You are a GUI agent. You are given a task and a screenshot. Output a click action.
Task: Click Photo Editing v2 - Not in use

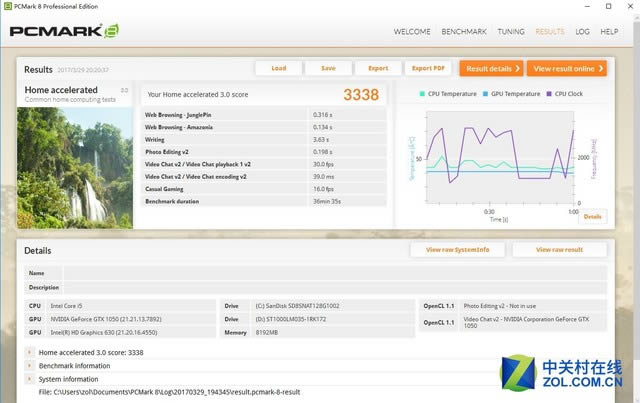coord(500,306)
